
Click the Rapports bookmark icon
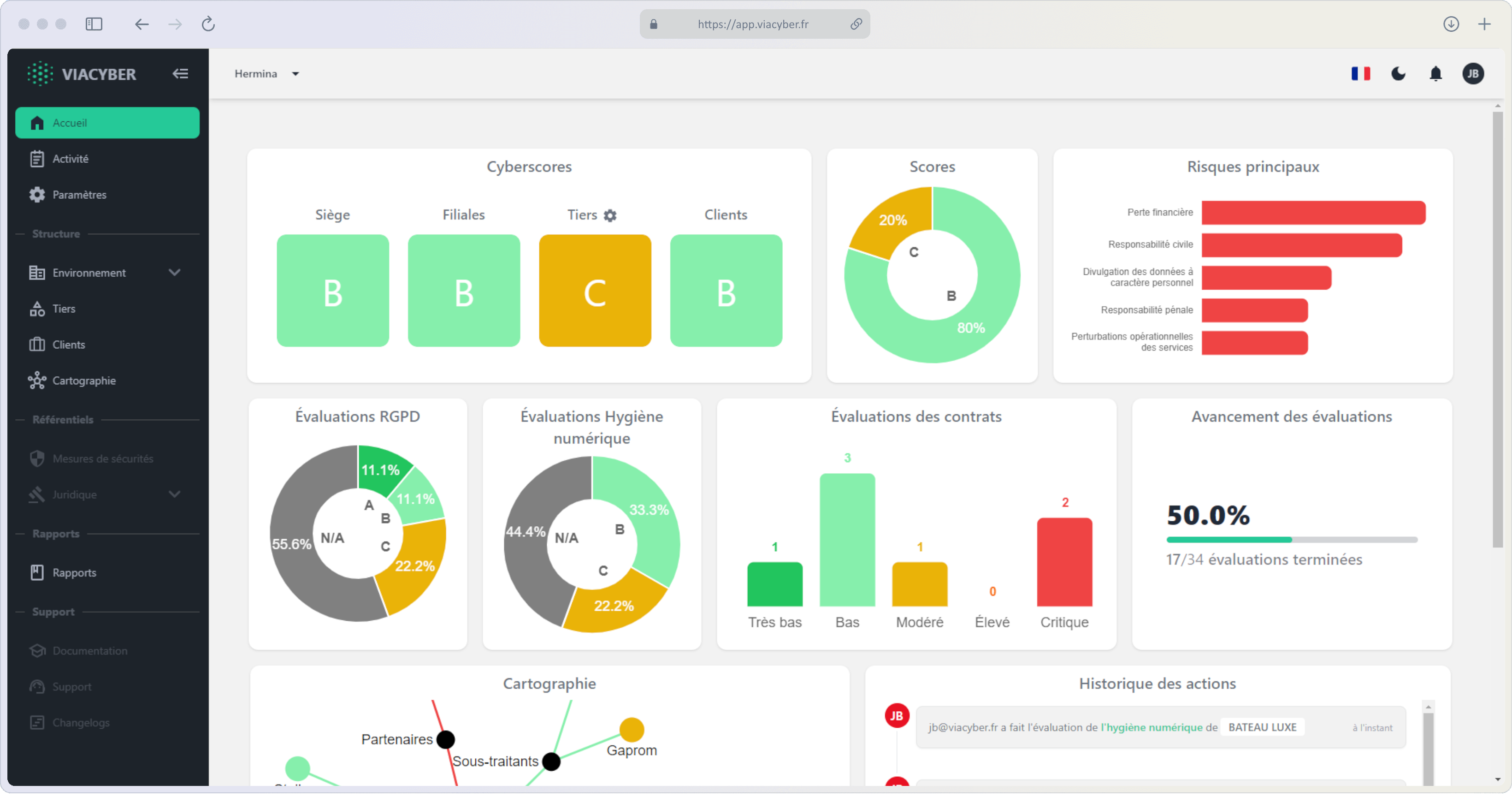click(x=37, y=574)
